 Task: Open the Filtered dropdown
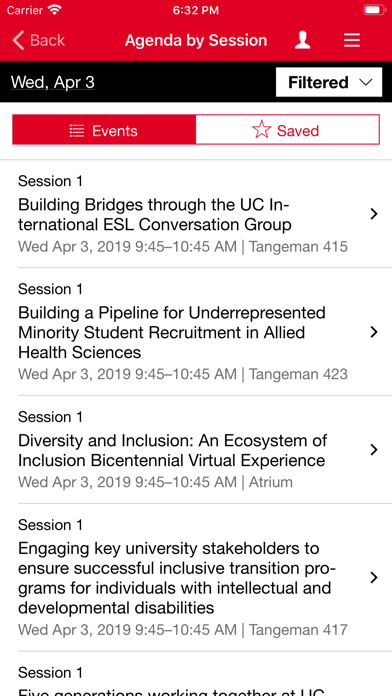pyautogui.click(x=329, y=82)
